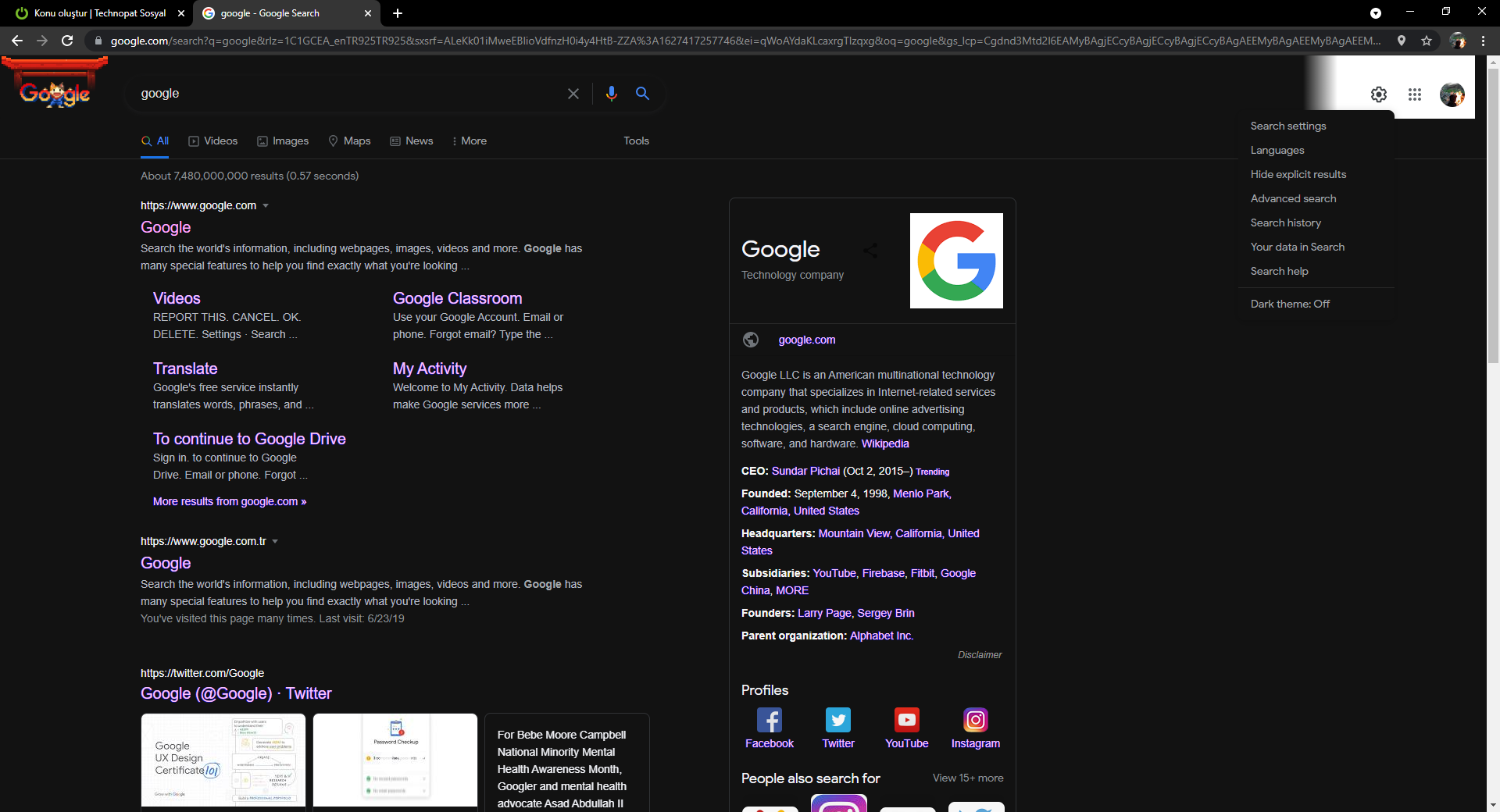The width and height of the screenshot is (1500, 812).
Task: Open Search help menu item
Action: 1279,271
